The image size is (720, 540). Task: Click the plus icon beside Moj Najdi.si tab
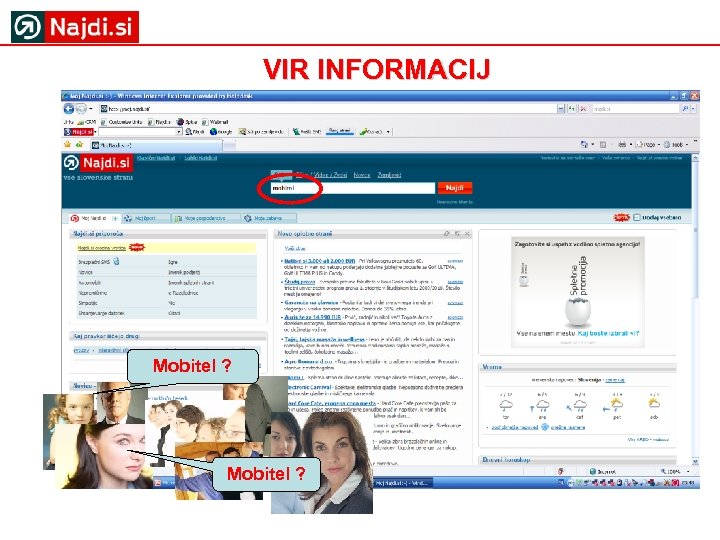(115, 218)
